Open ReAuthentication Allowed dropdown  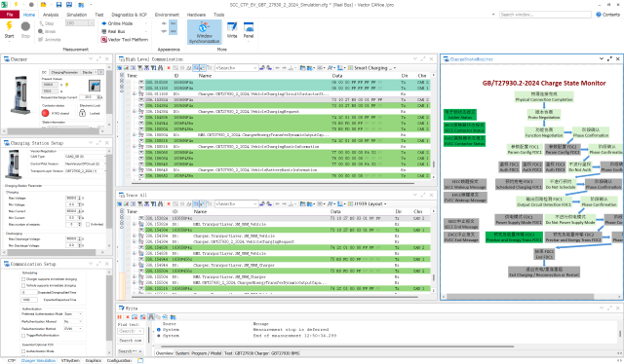pyautogui.click(x=73, y=321)
